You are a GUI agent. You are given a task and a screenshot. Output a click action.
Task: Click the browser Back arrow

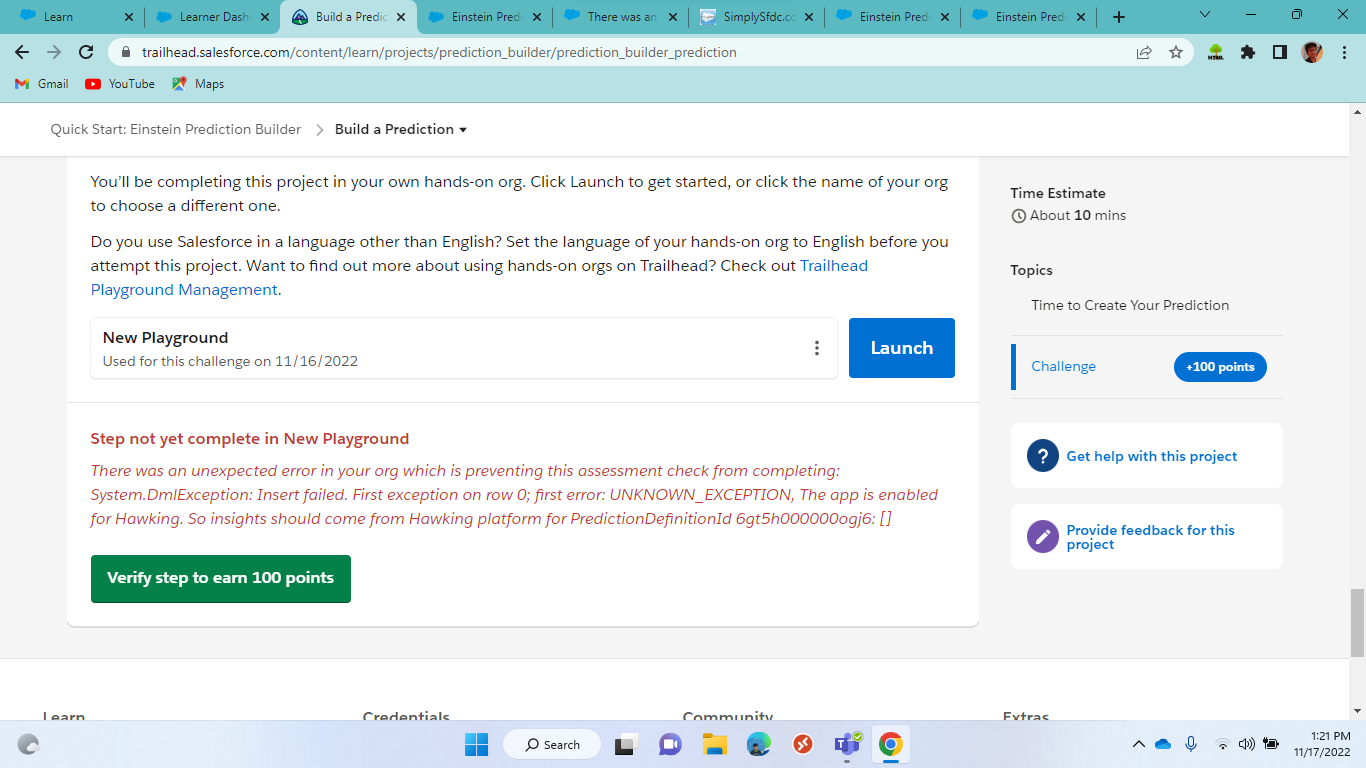(x=22, y=52)
